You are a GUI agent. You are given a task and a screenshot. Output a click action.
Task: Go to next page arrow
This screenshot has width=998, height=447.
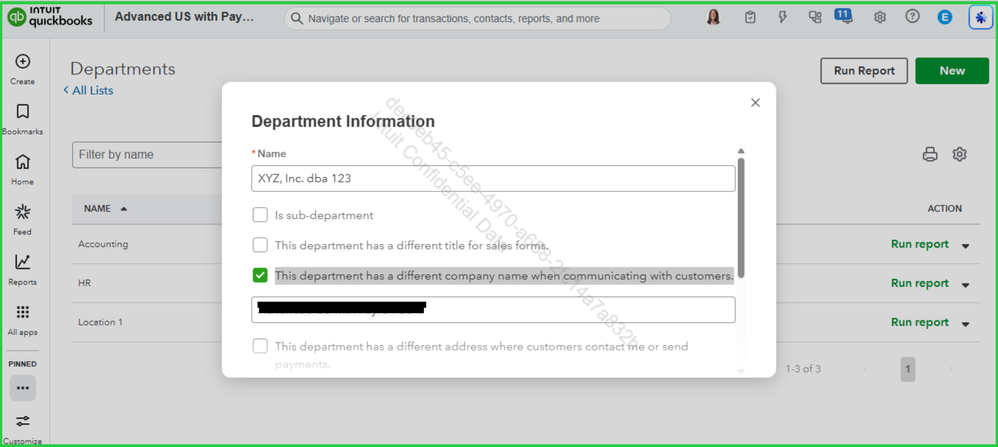coord(950,369)
